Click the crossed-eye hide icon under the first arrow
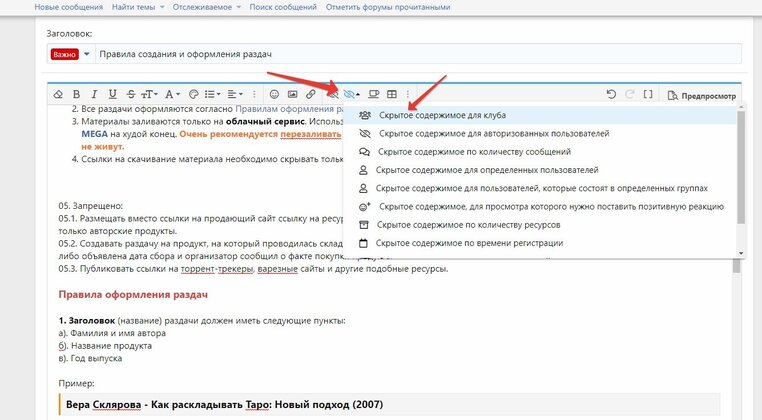Image resolution: width=762 pixels, height=420 pixels. point(332,94)
